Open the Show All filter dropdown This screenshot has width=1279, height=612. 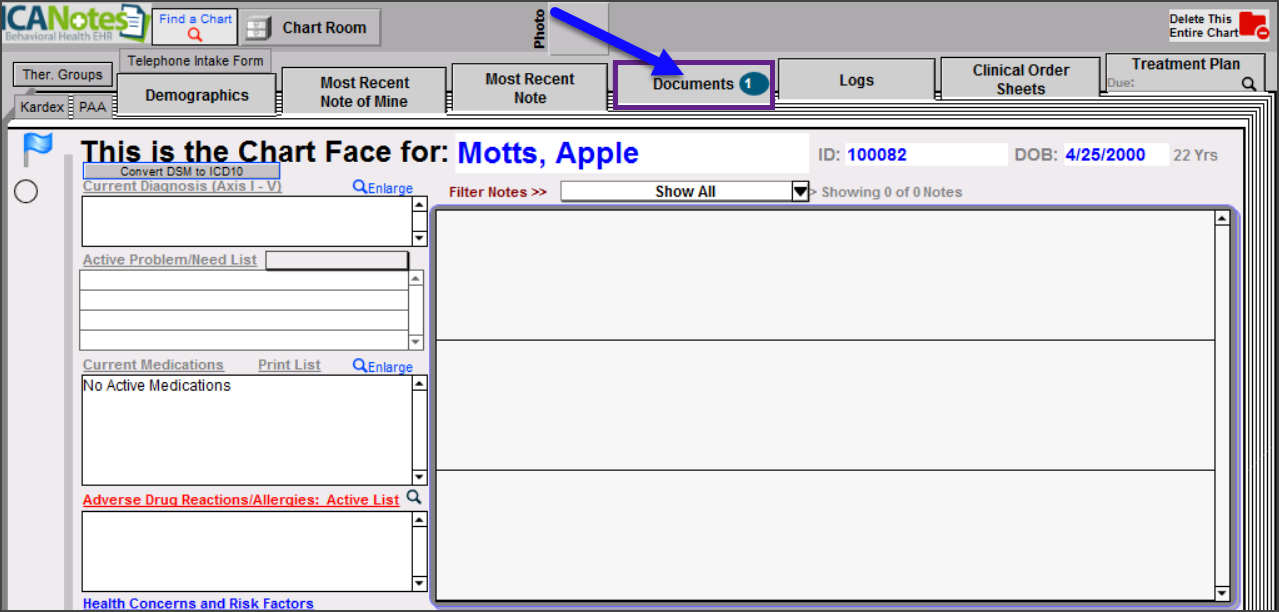[800, 192]
